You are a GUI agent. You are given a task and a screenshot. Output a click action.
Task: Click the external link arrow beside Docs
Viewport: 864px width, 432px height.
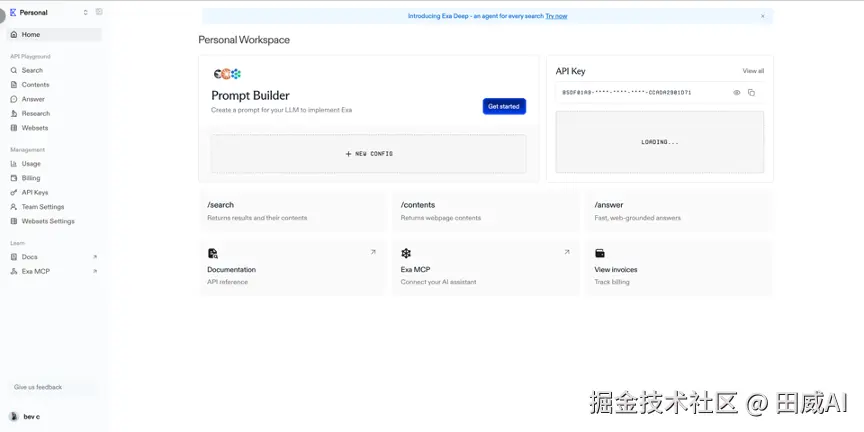tap(95, 257)
